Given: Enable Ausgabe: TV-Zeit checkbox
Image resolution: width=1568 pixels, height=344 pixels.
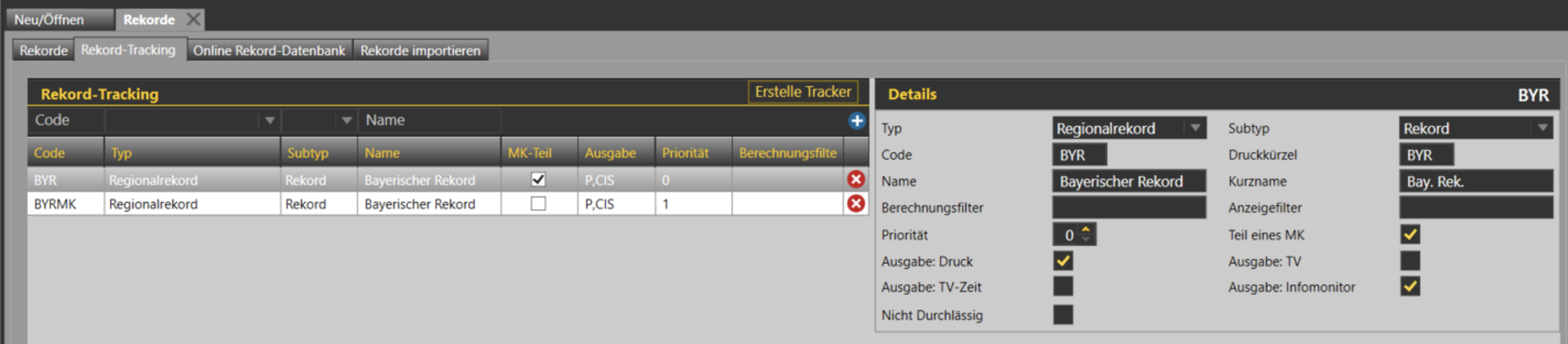Looking at the screenshot, I should click(1063, 286).
